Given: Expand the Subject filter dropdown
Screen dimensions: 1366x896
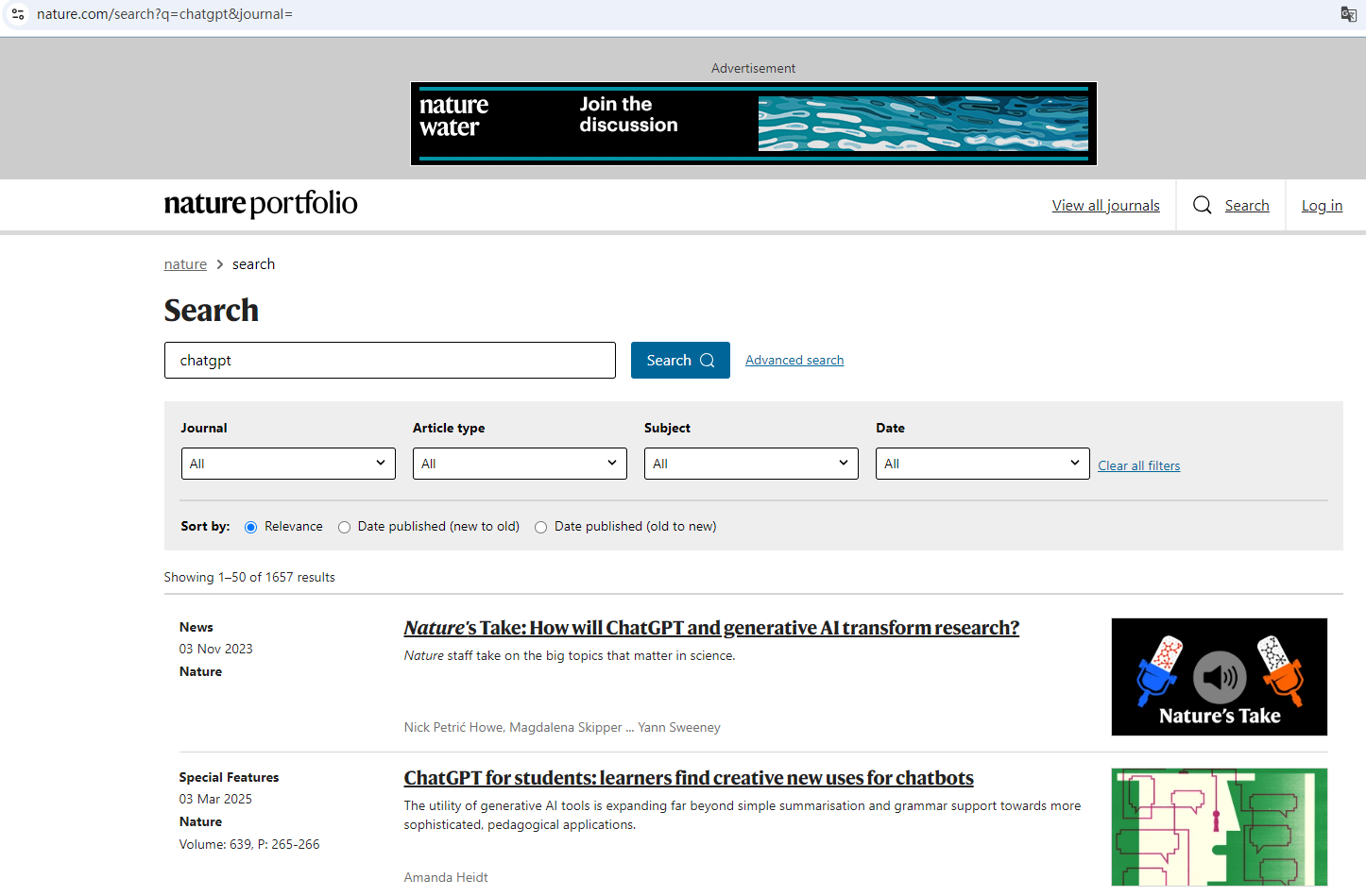Looking at the screenshot, I should click(x=751, y=464).
